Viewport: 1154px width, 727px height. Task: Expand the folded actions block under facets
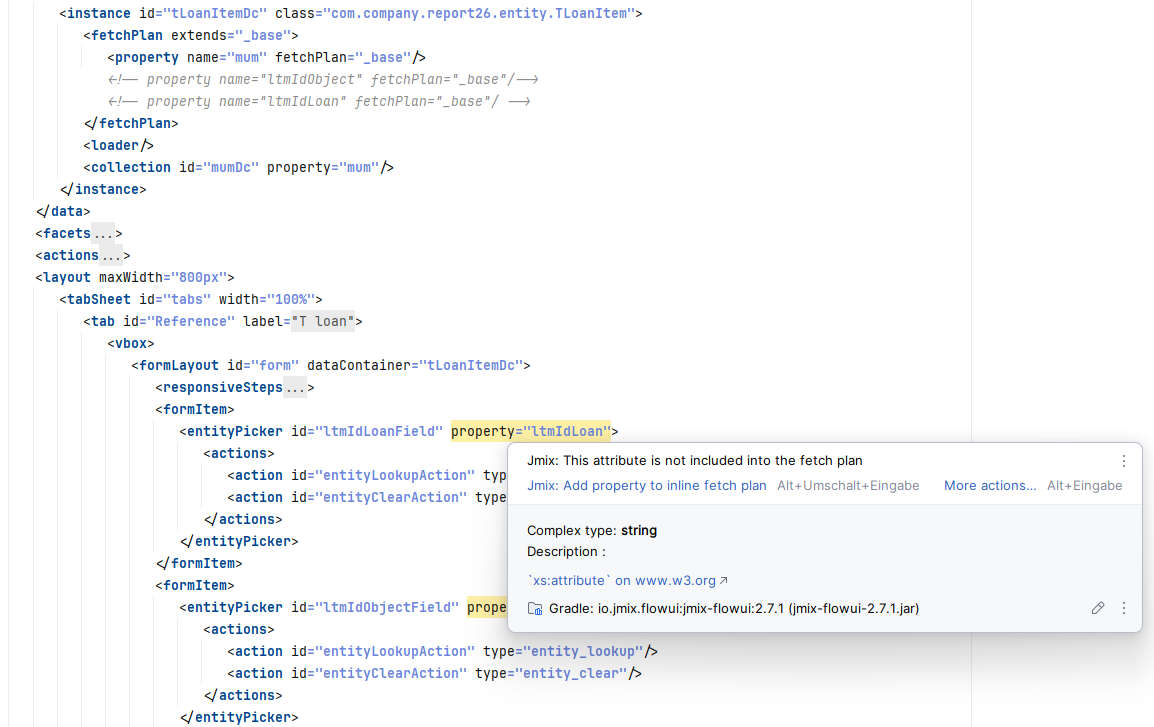(x=110, y=256)
